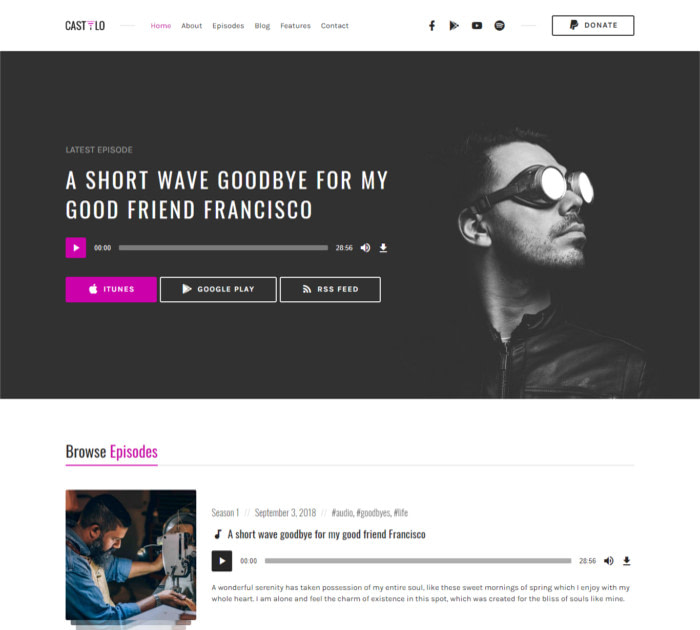Open the Google Play icon in header
Viewport: 700px width, 630px height.
coord(454,25)
